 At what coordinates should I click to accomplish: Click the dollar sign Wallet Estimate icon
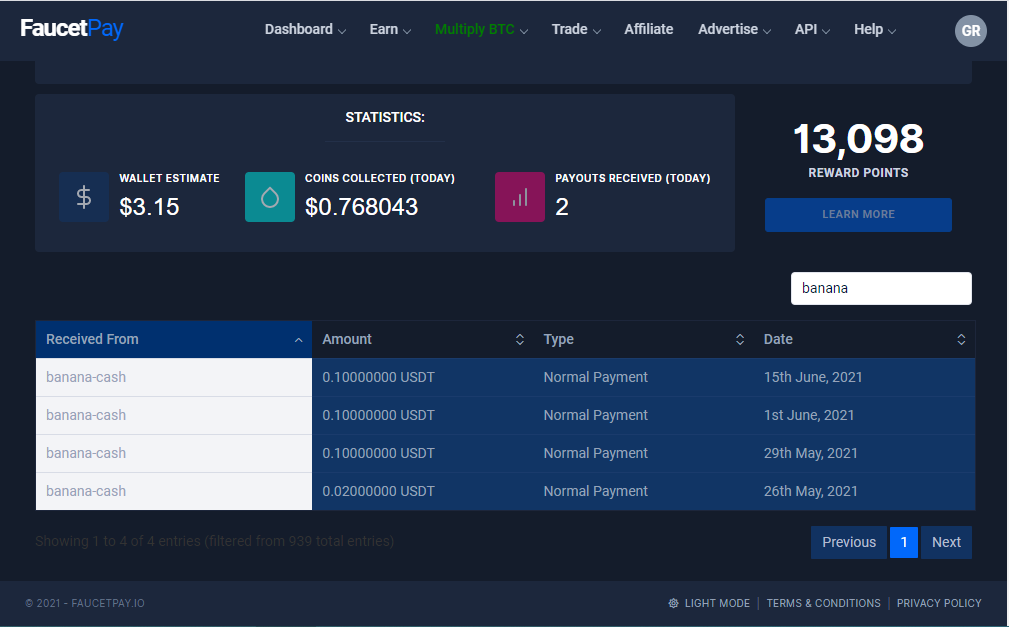coord(84,197)
